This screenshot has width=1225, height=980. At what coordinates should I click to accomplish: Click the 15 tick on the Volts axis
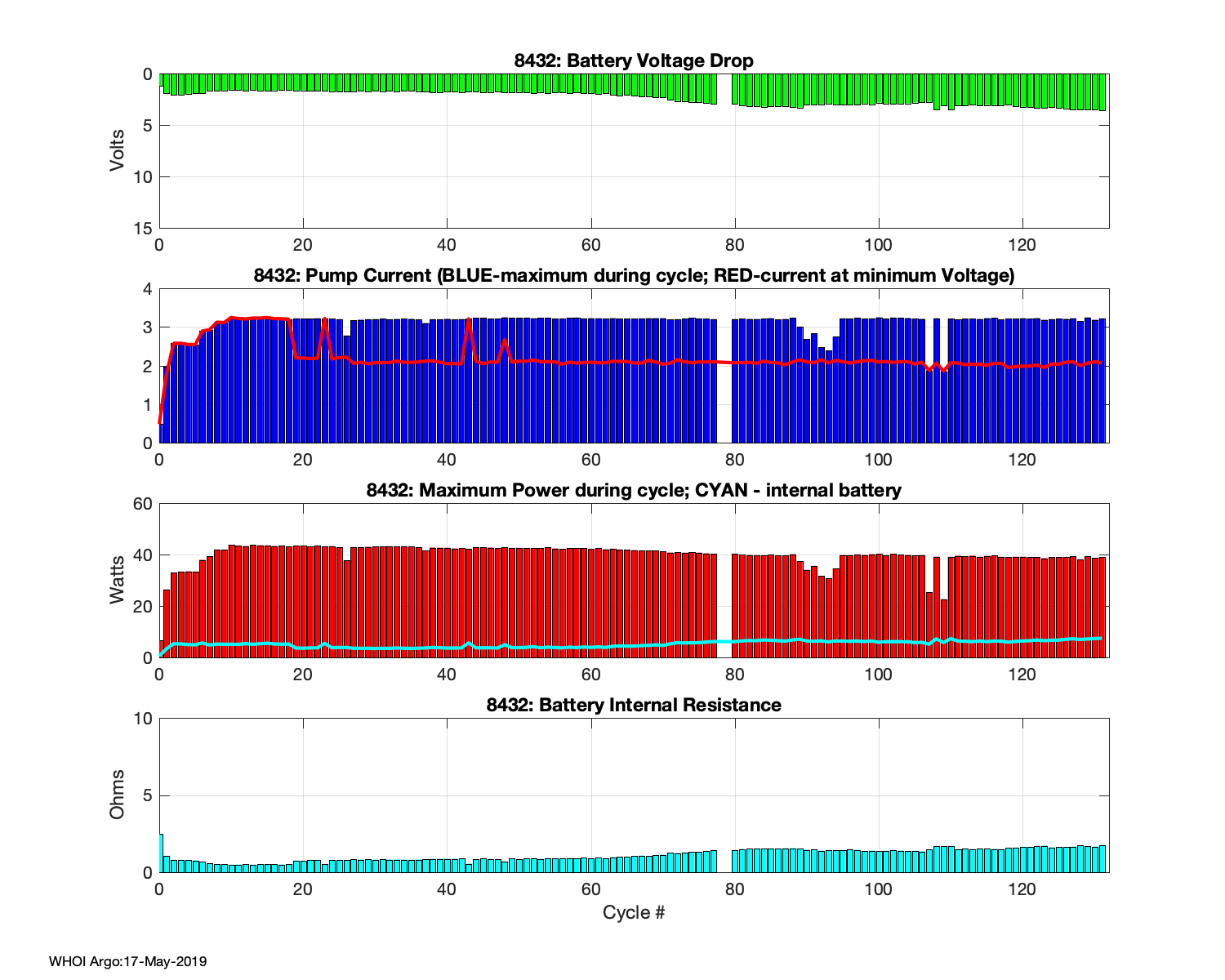point(147,229)
